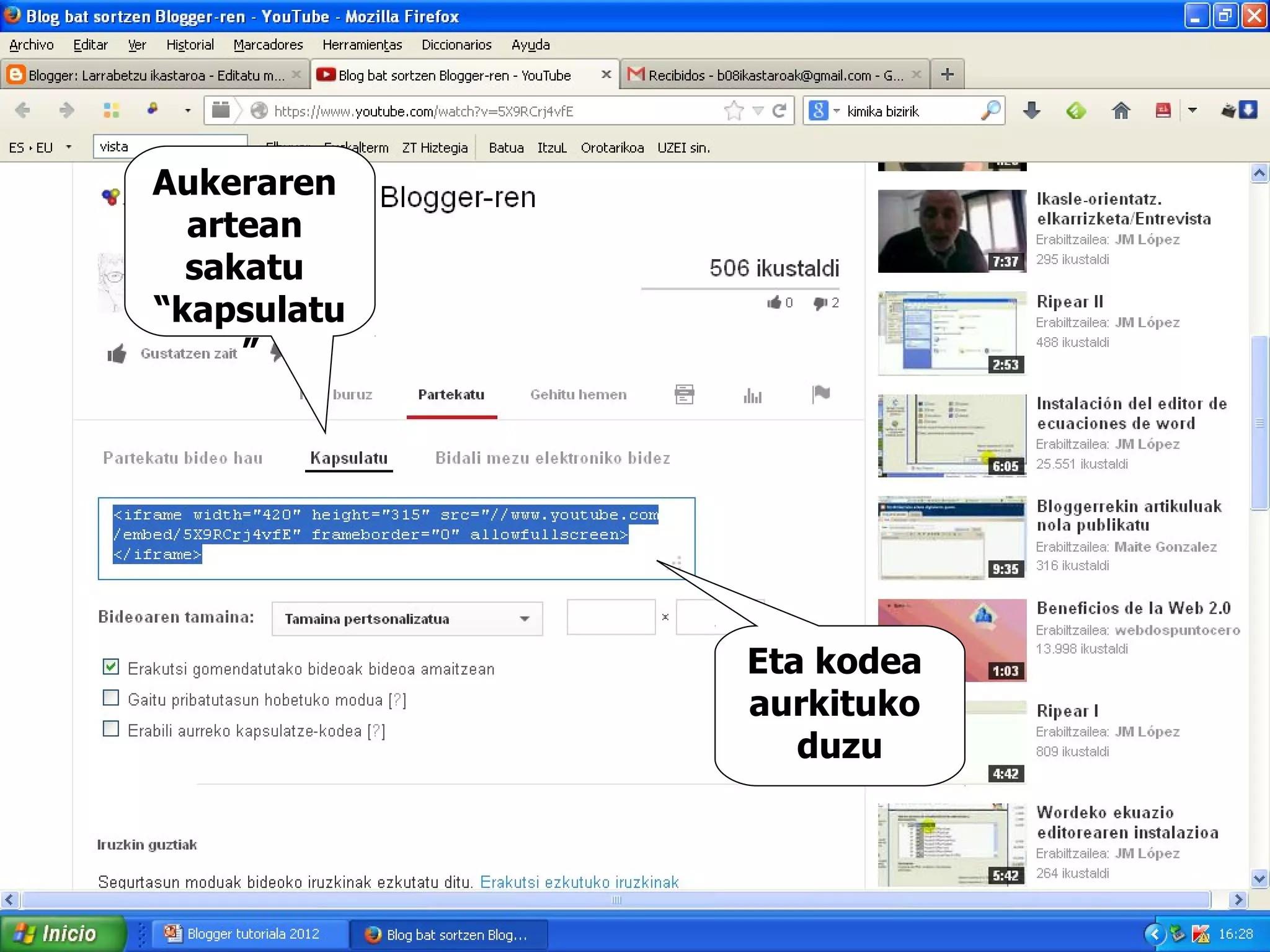This screenshot has width=1270, height=952.
Task: Open the Herramientas menu
Action: (362, 45)
